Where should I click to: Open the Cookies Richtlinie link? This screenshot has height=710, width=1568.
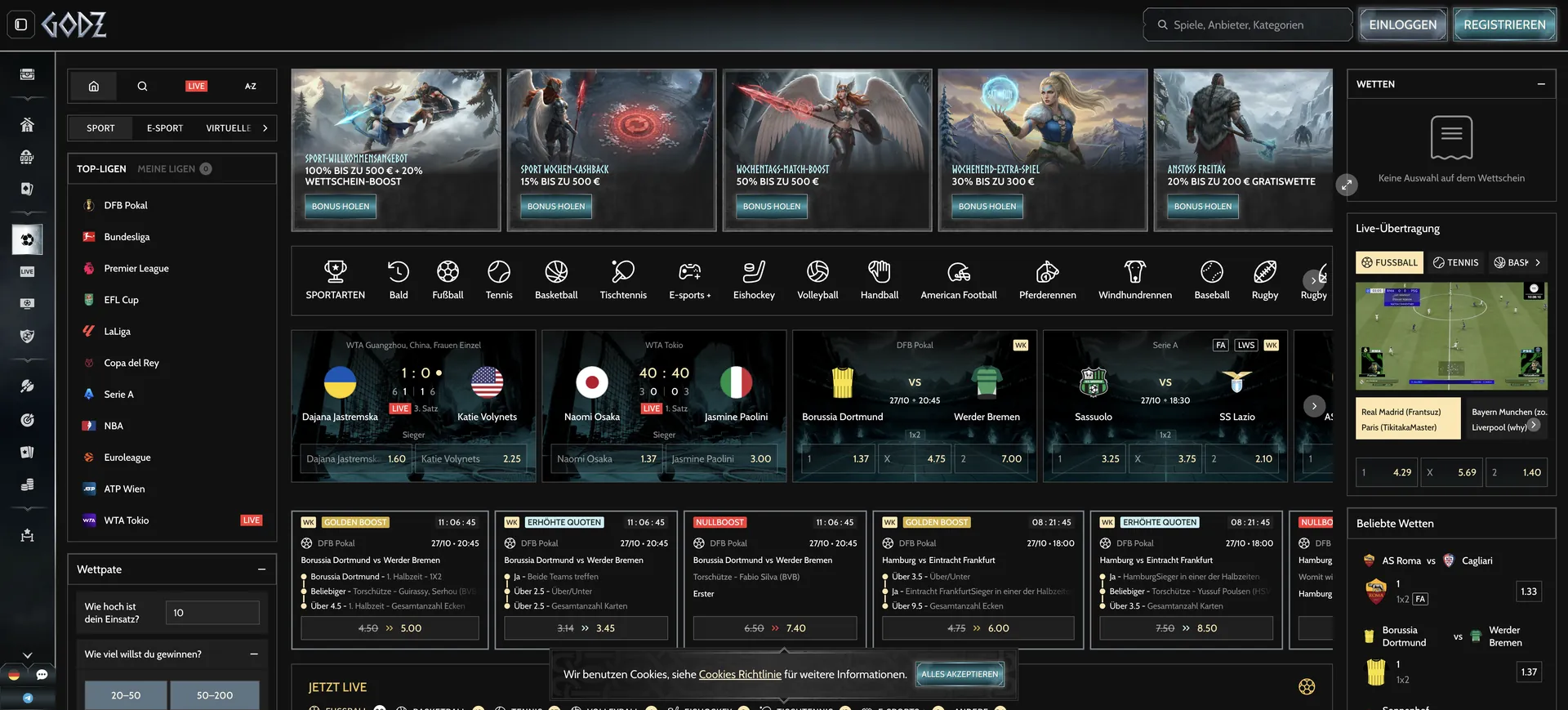coord(740,674)
